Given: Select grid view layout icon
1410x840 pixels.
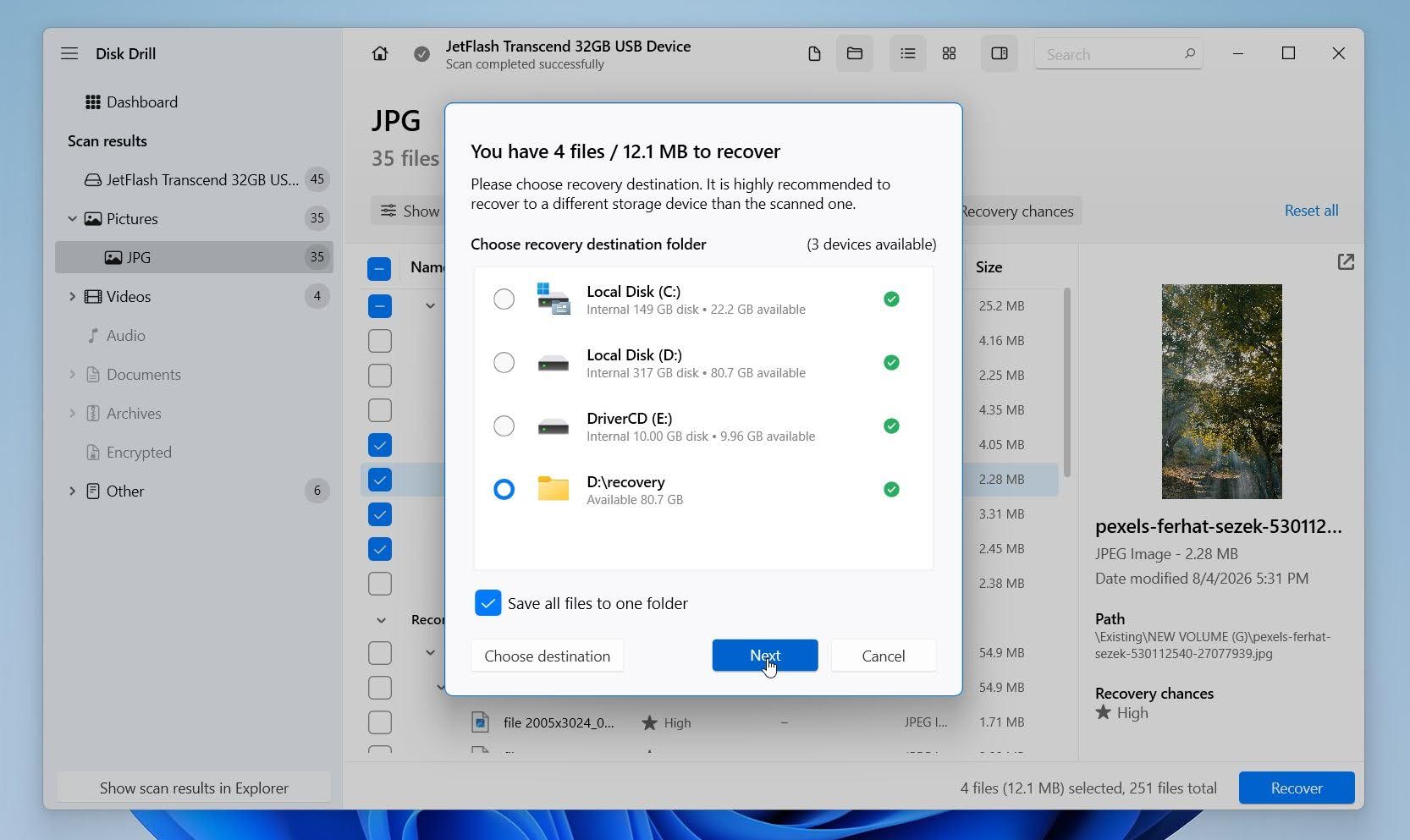Looking at the screenshot, I should coord(950,53).
